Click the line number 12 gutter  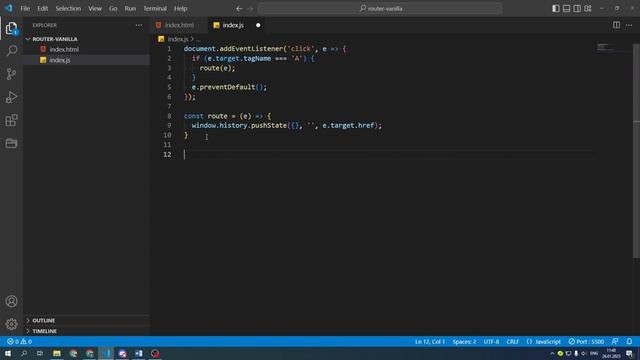[167, 154]
